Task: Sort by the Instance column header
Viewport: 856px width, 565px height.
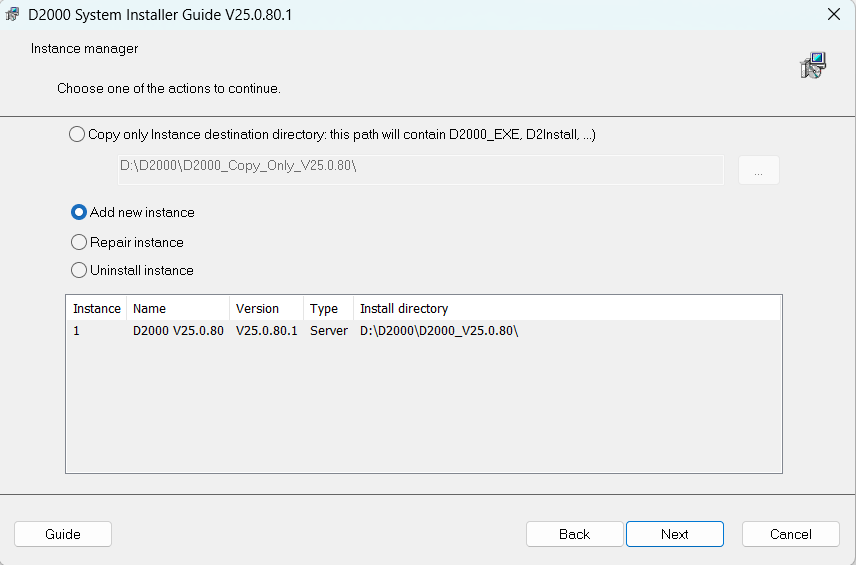Action: pyautogui.click(x=96, y=308)
